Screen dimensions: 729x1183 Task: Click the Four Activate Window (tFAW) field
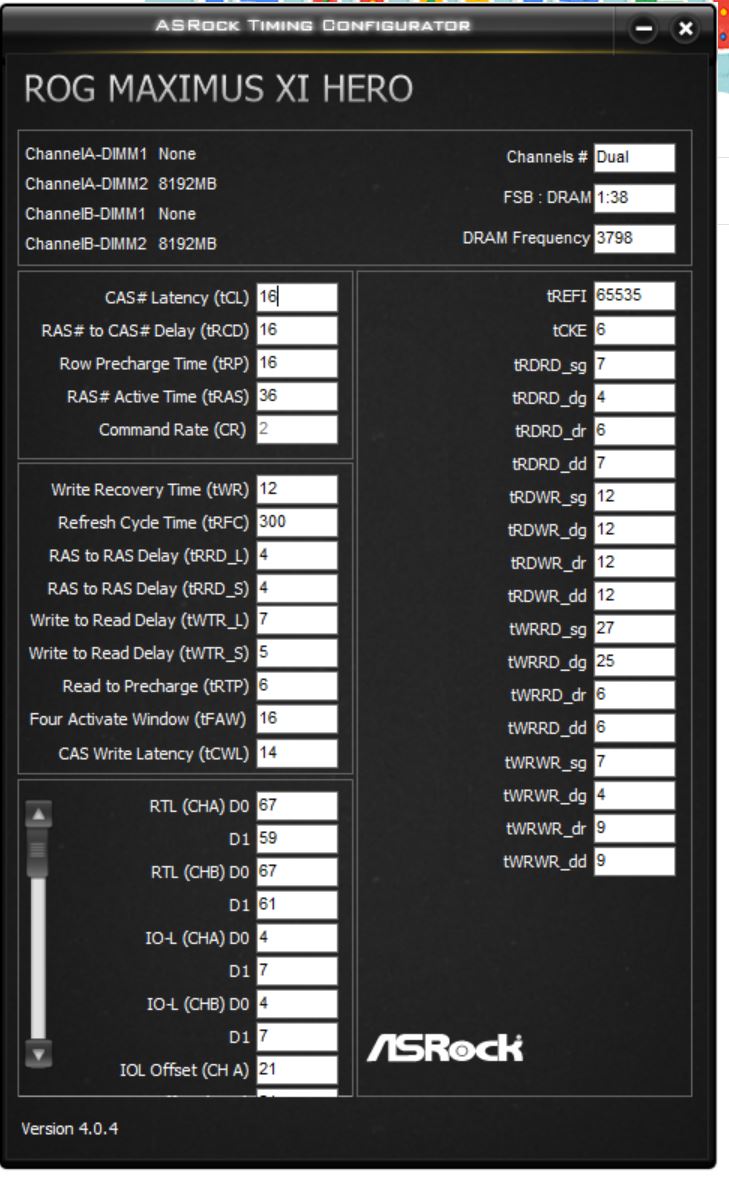[x=297, y=719]
